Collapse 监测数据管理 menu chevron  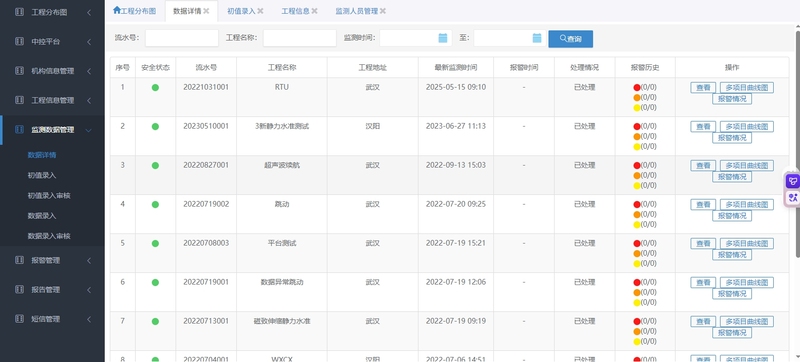pos(89,130)
